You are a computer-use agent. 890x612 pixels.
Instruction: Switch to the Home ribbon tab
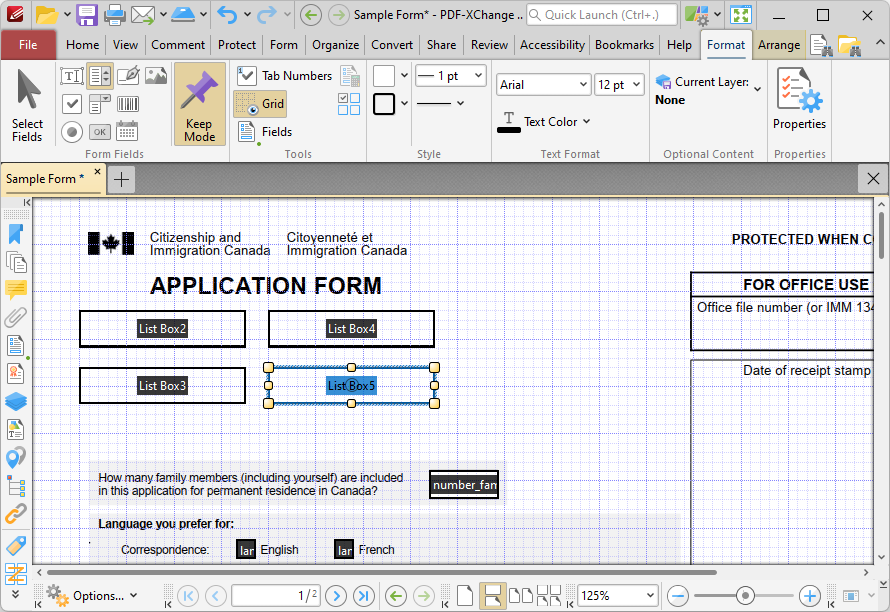(x=82, y=45)
